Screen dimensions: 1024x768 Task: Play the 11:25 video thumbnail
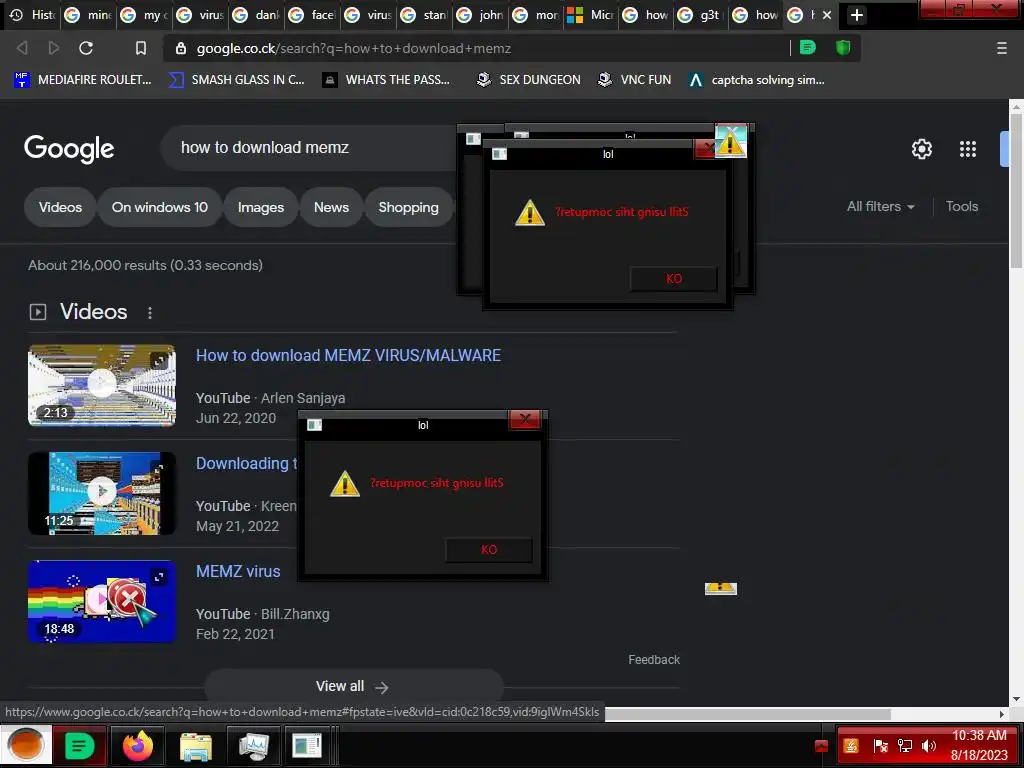[x=102, y=493]
